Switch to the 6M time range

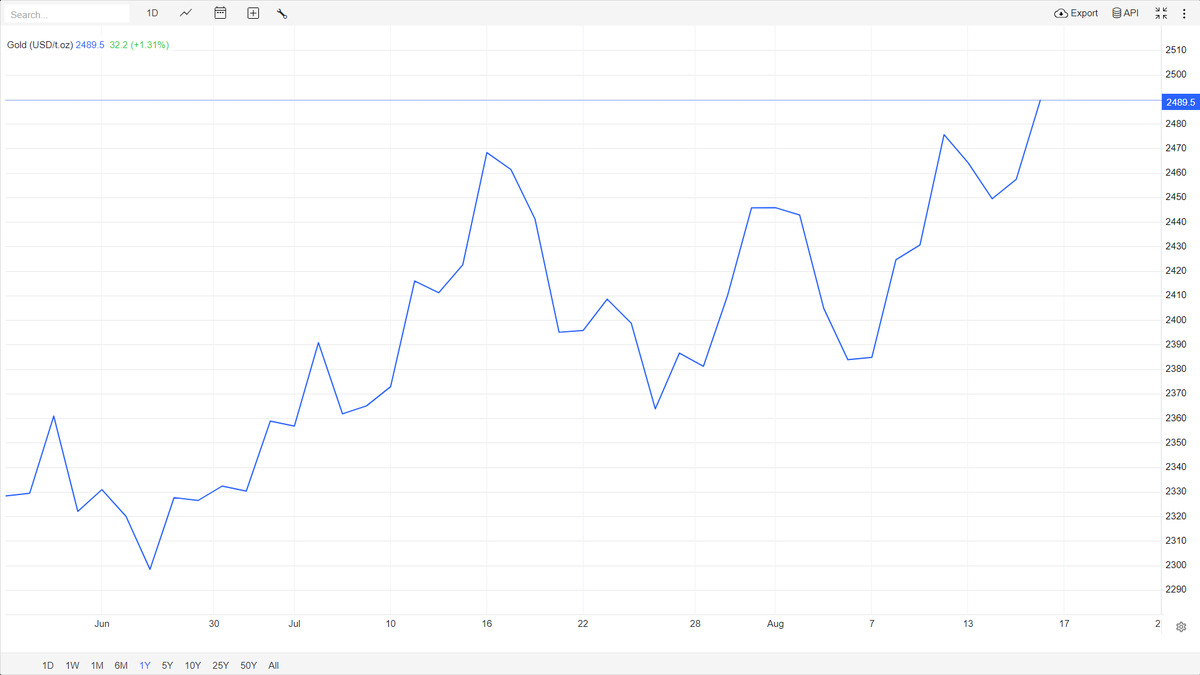coord(121,665)
